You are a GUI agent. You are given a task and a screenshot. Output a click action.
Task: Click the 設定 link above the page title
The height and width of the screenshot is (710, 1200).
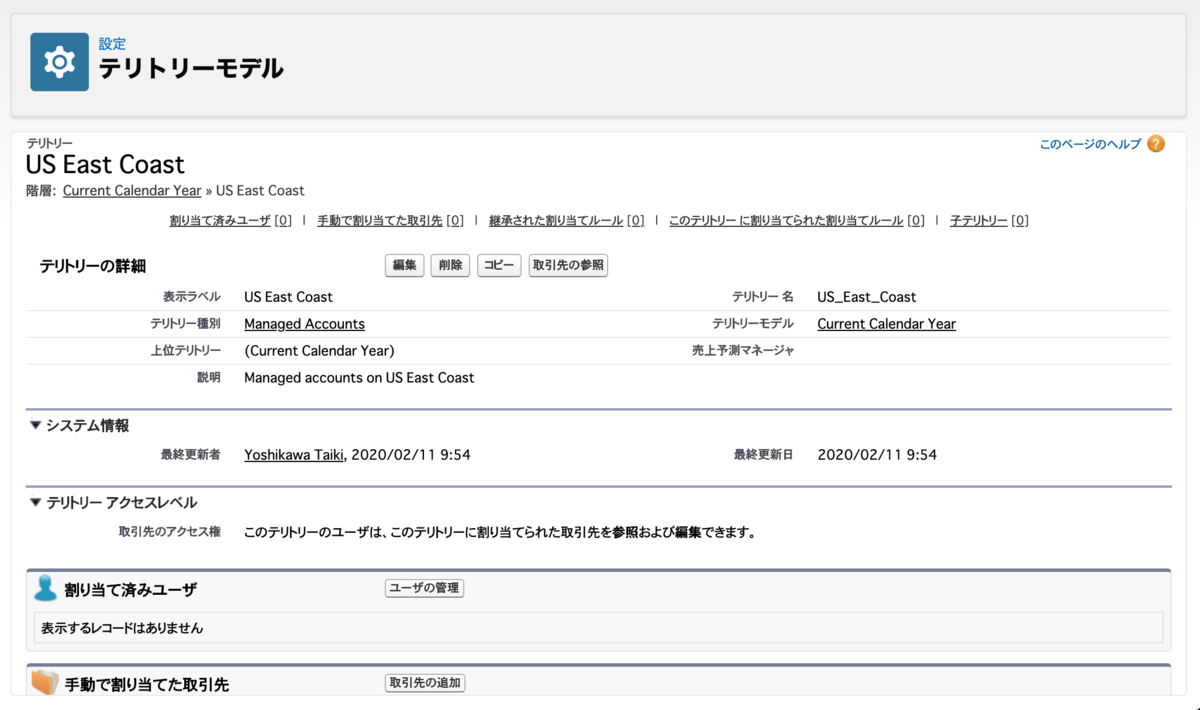(x=113, y=43)
